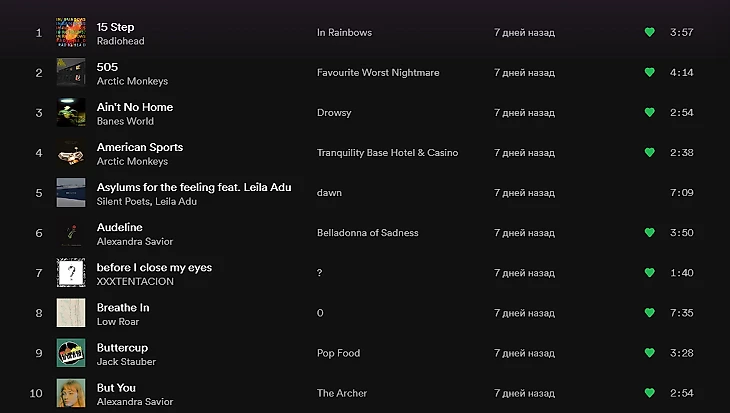Open Tranquility Base Hotel & Casino album
This screenshot has height=413, width=730.
387,153
